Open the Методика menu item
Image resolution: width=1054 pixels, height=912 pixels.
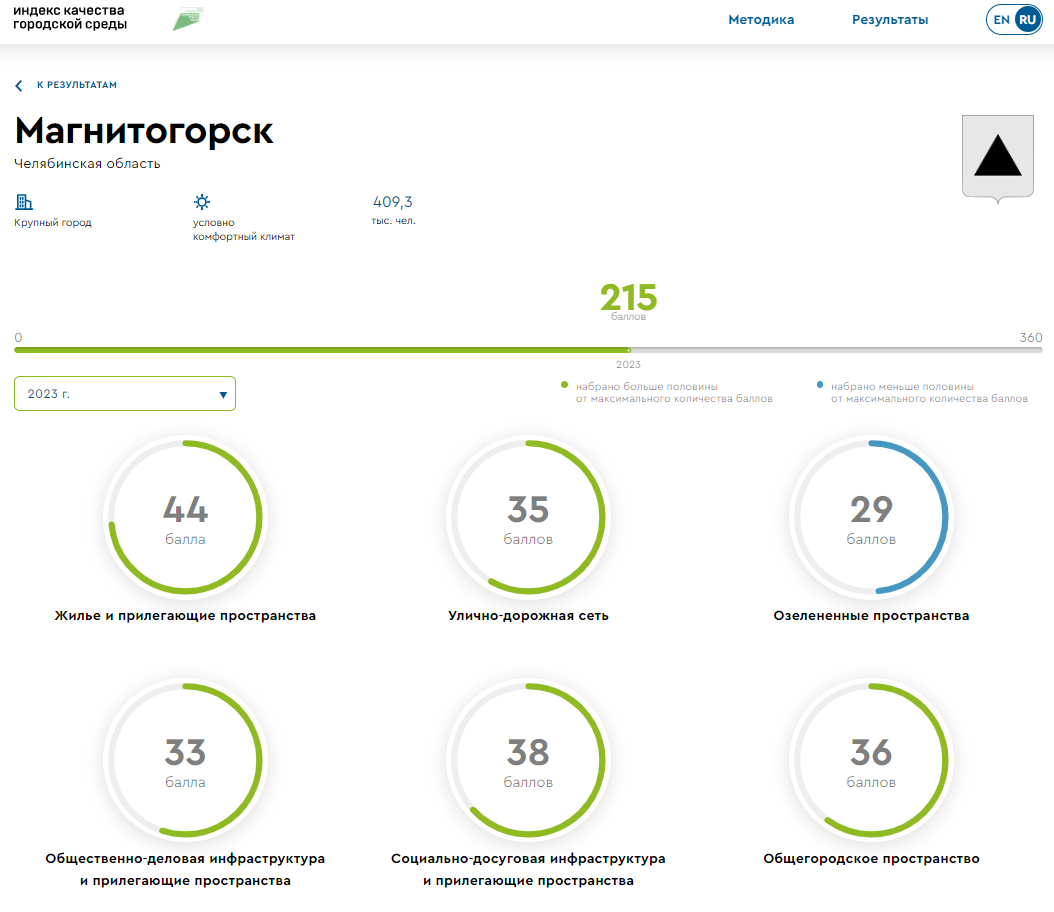[x=761, y=20]
